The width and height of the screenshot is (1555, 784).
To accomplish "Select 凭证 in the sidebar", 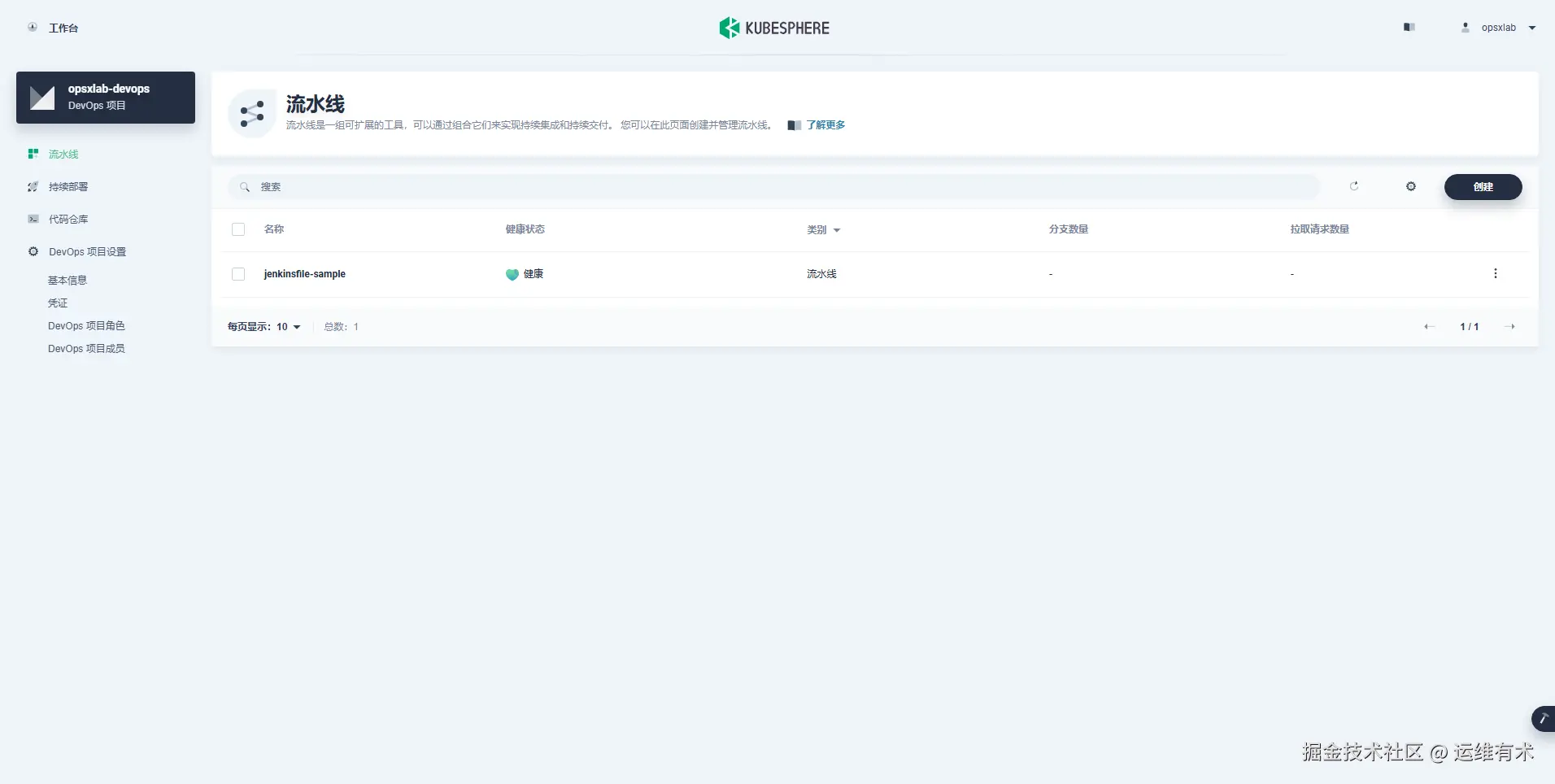I will [58, 303].
